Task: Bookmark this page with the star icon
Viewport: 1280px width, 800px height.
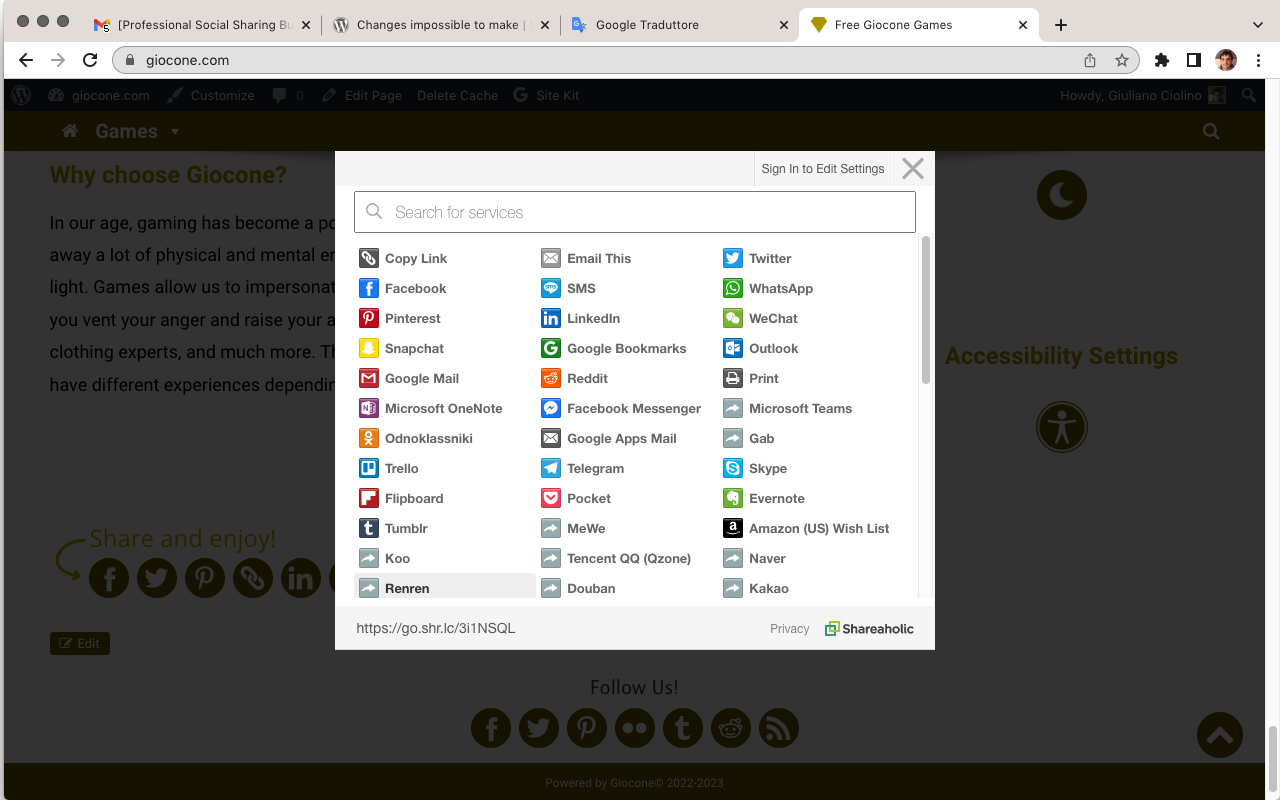Action: (x=1122, y=60)
